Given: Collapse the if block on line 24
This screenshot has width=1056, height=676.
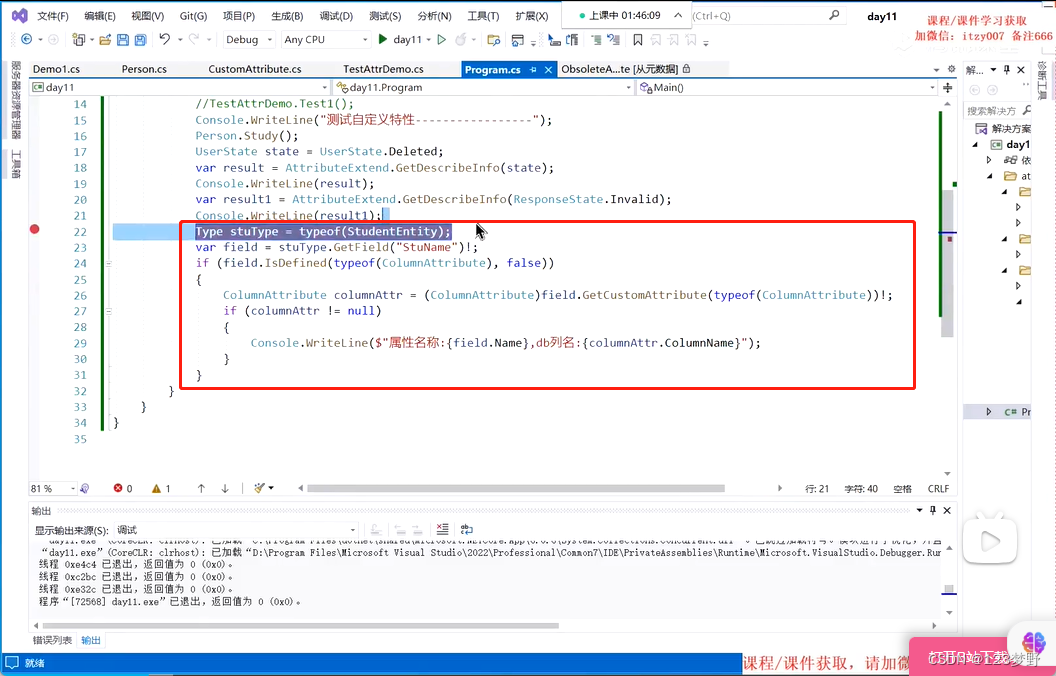Looking at the screenshot, I should [x=108, y=263].
